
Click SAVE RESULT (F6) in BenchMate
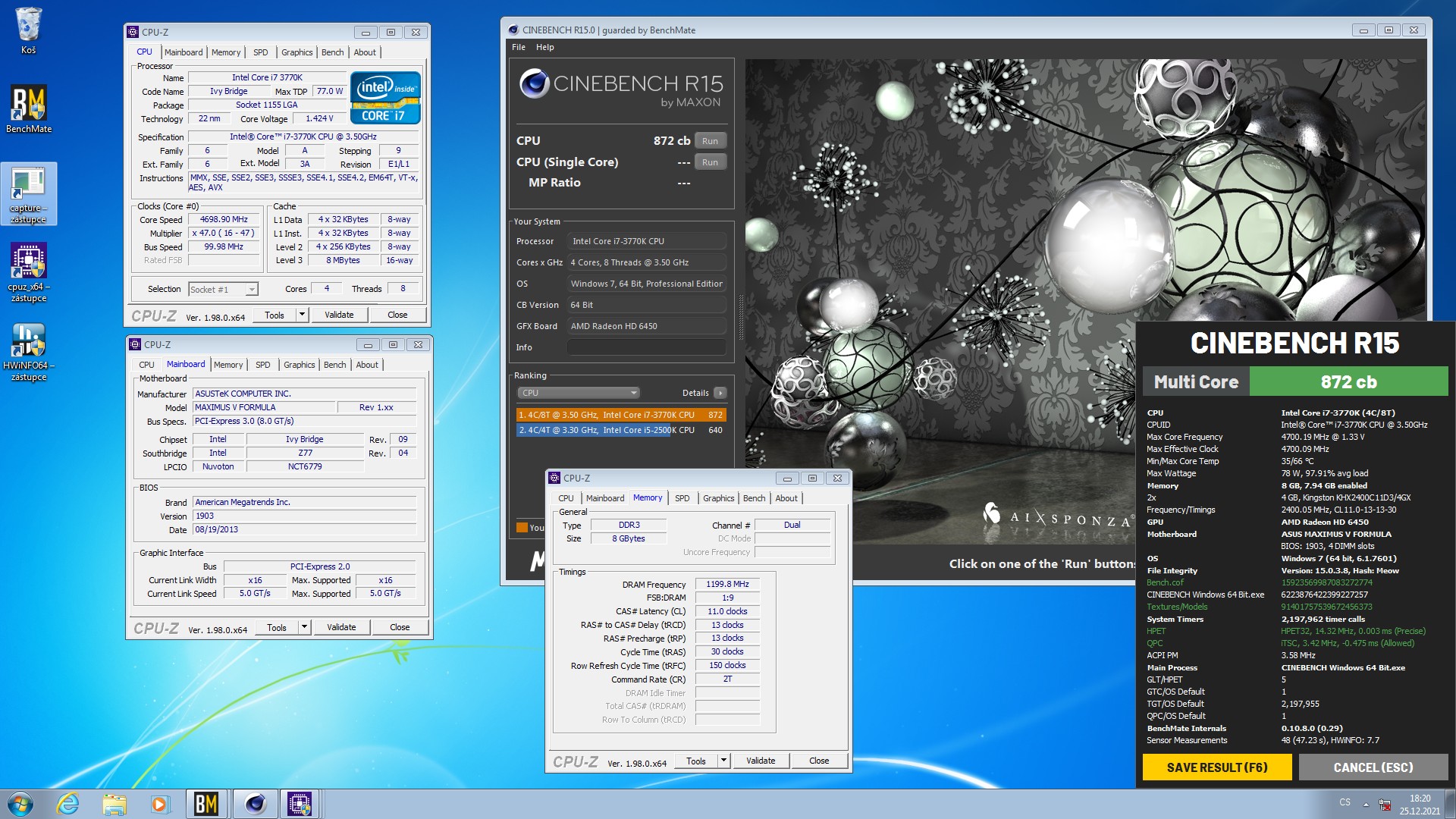pyautogui.click(x=1217, y=767)
